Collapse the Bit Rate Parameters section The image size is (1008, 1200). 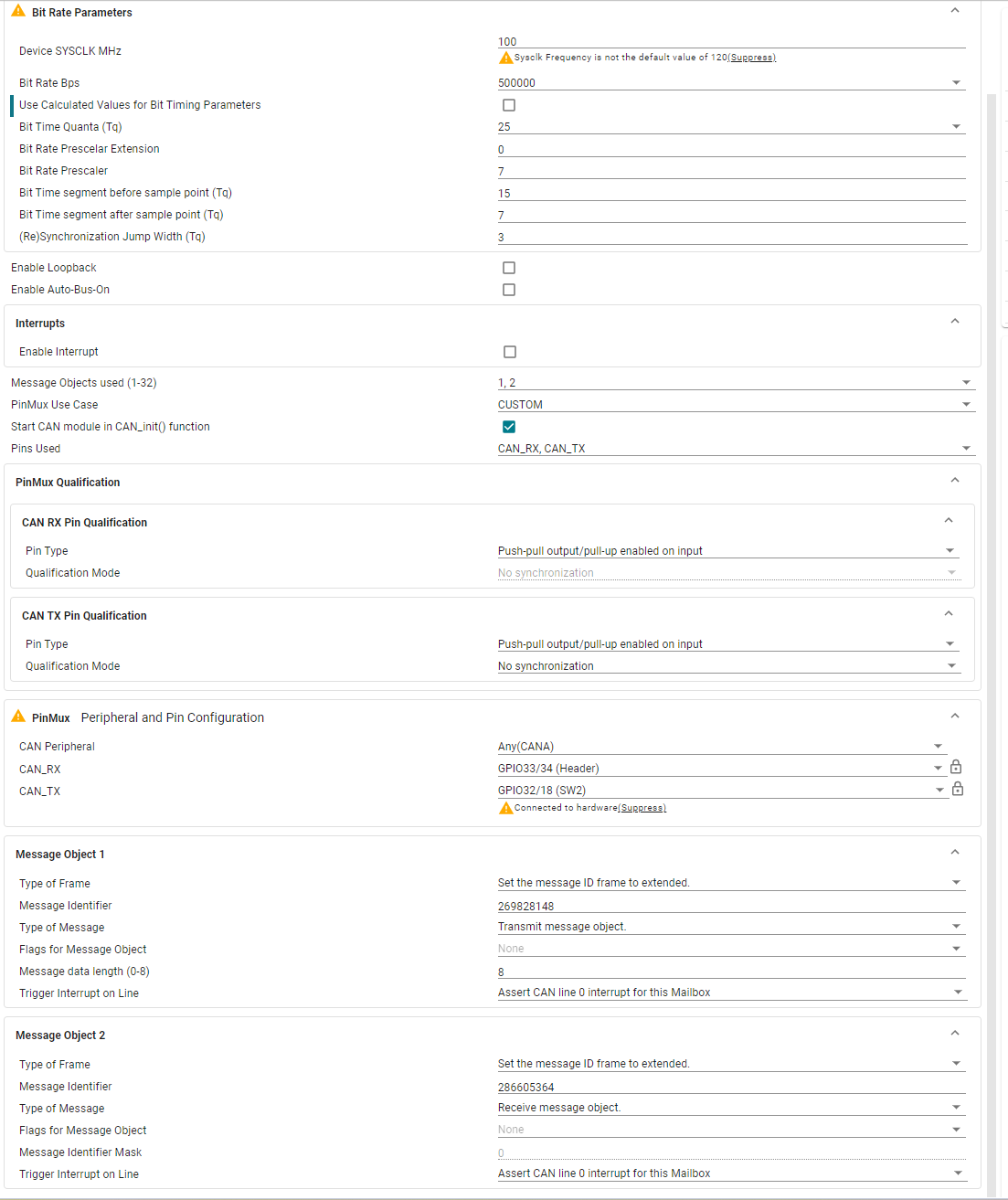(955, 11)
